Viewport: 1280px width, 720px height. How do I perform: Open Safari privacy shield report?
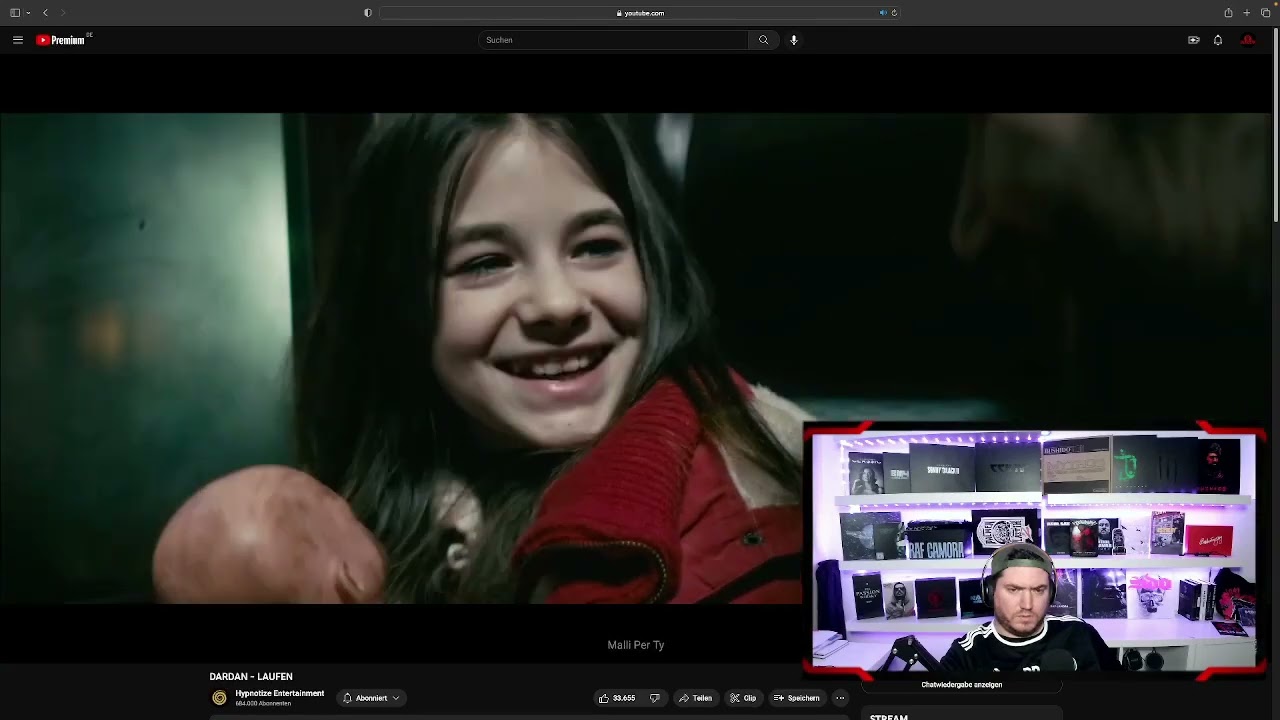pos(368,13)
